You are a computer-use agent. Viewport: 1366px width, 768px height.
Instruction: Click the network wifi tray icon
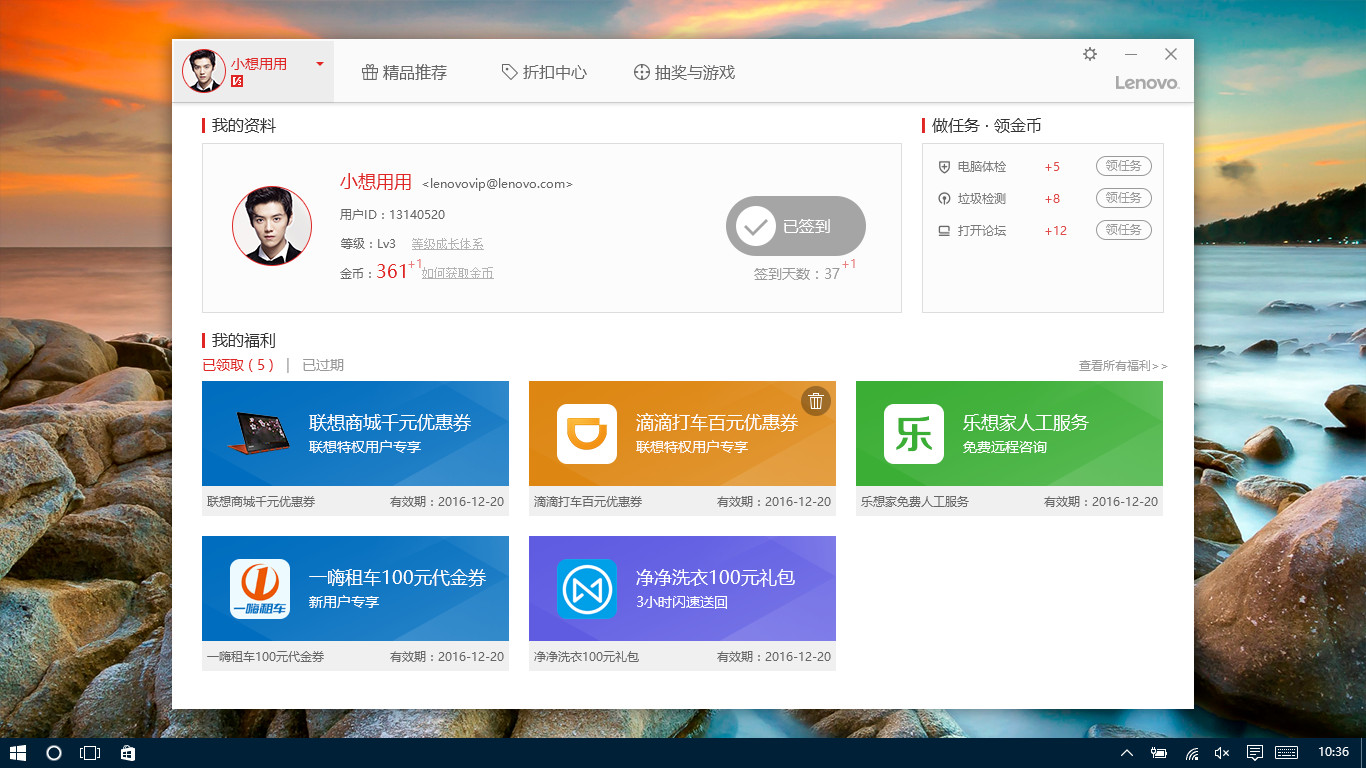1192,753
